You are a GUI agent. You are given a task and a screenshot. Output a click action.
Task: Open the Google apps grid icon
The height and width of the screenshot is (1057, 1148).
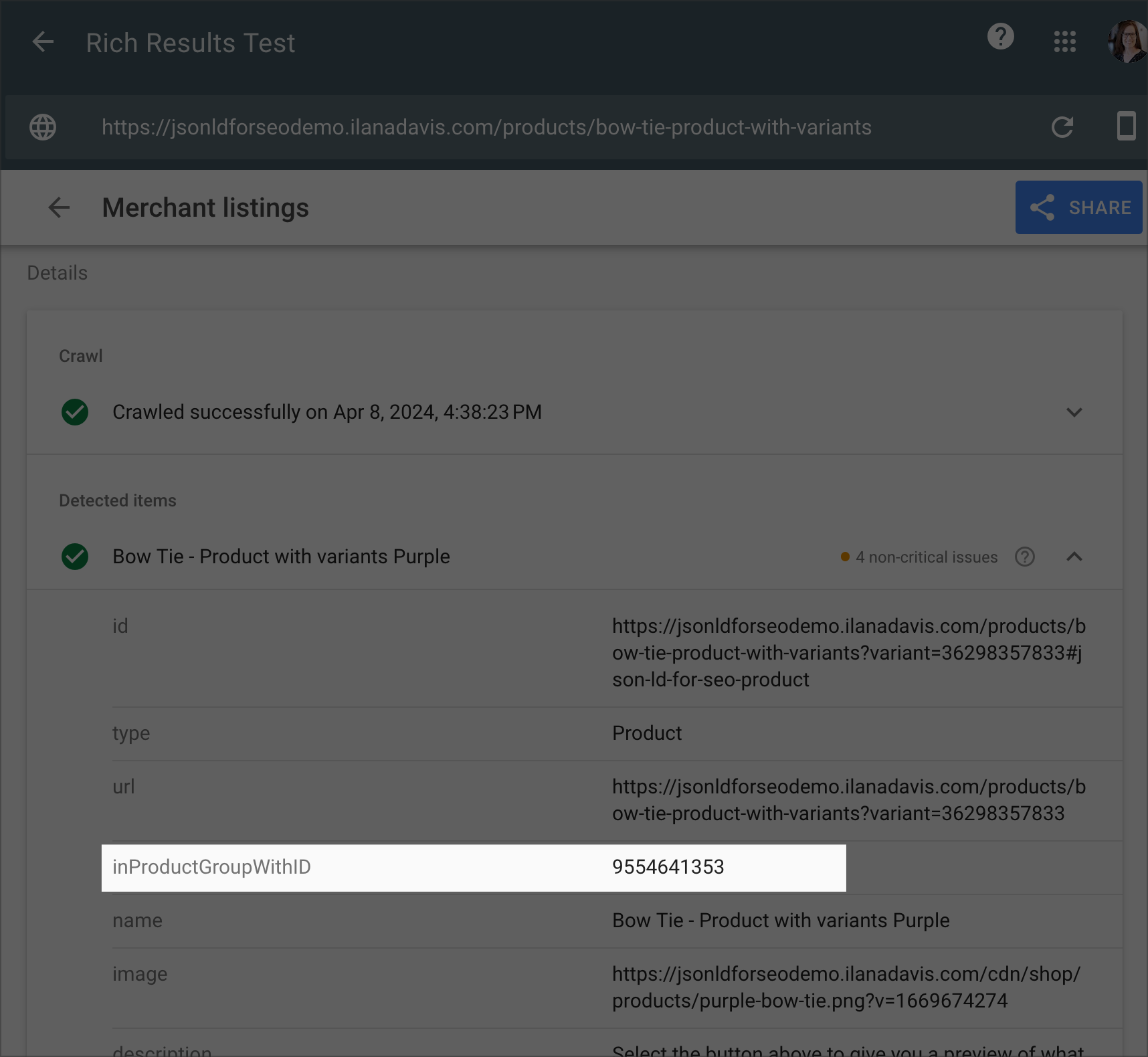(x=1064, y=41)
